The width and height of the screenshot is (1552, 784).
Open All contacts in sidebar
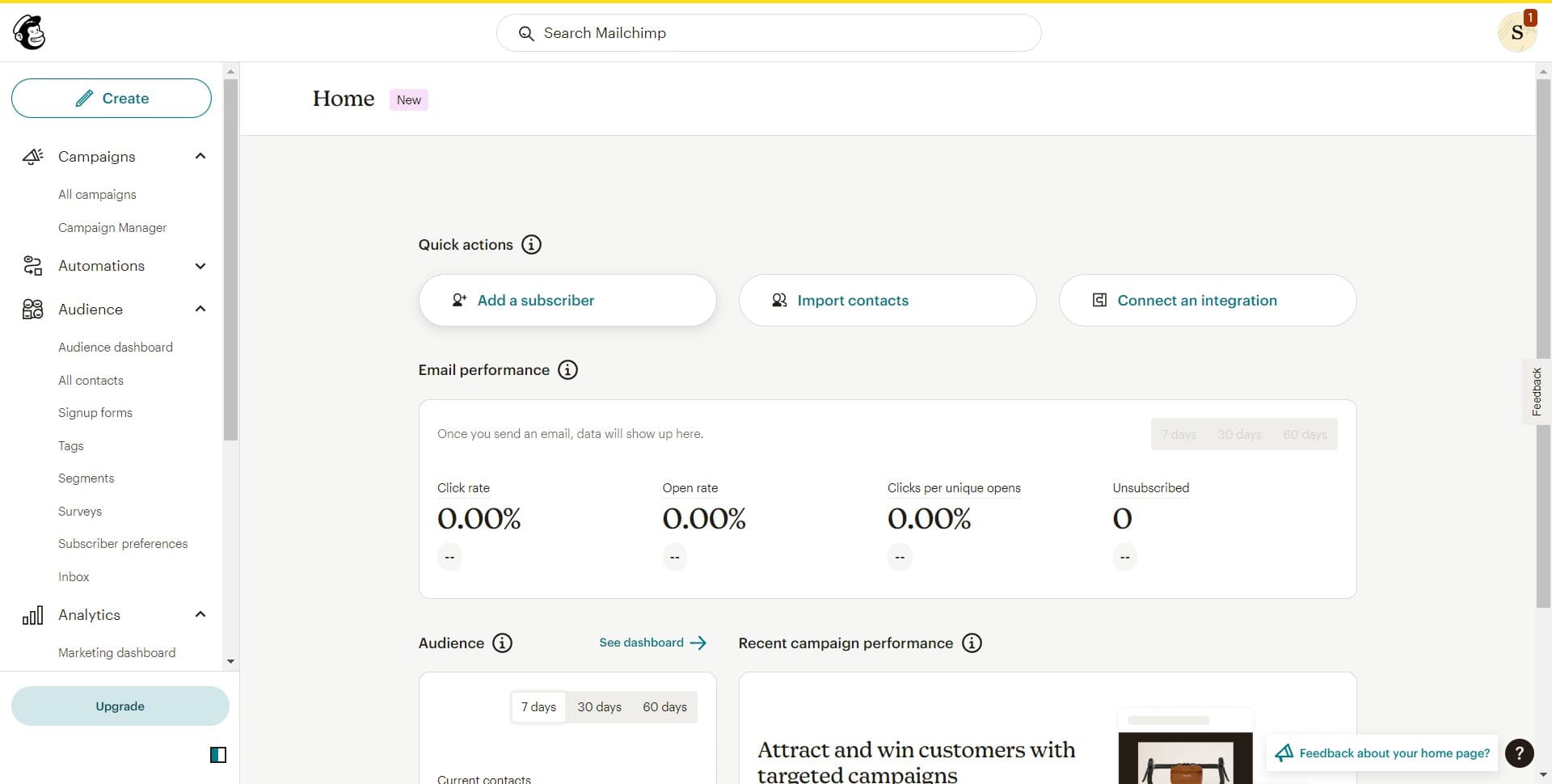(x=91, y=381)
